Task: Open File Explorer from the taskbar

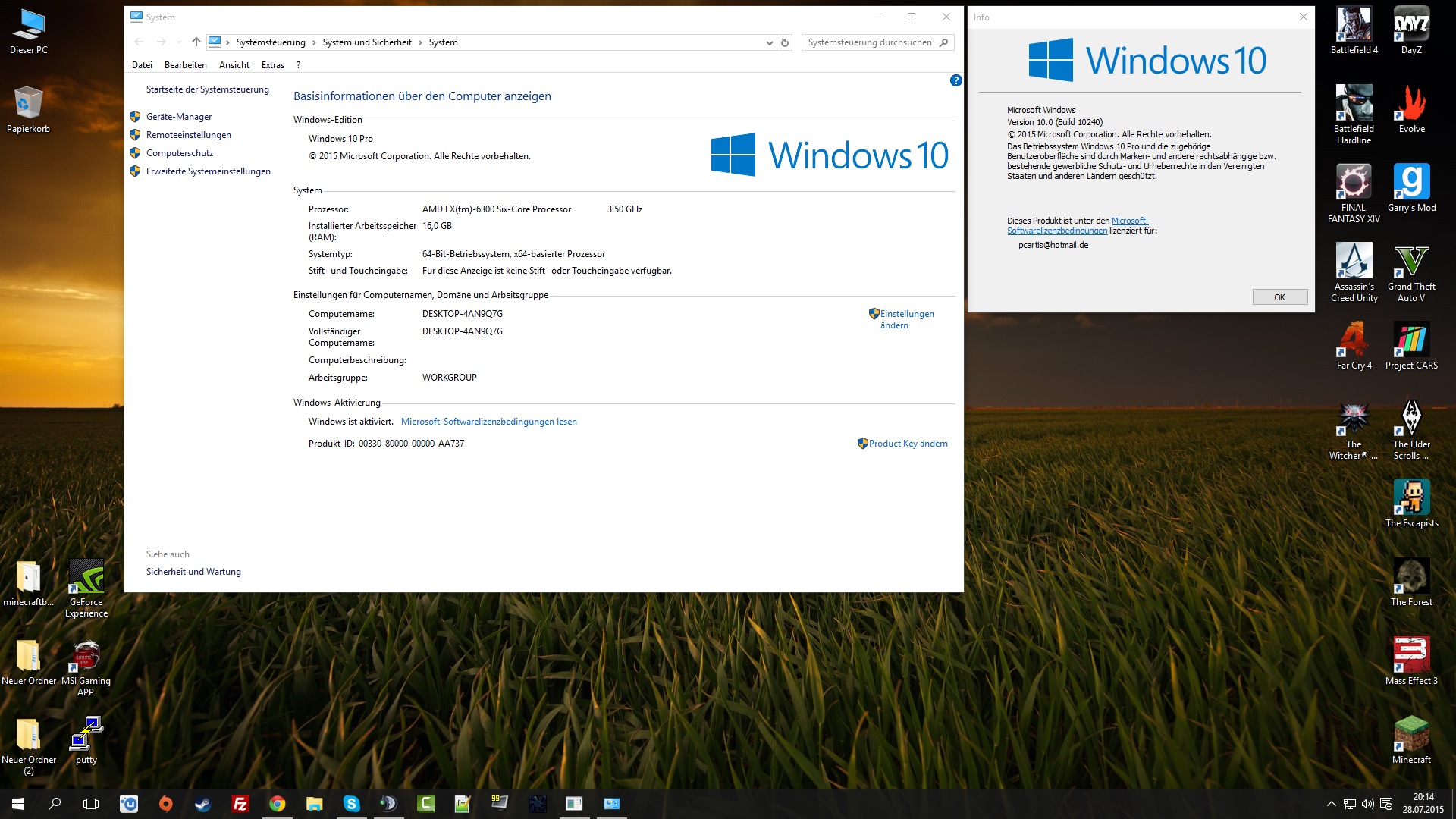Action: (314, 804)
